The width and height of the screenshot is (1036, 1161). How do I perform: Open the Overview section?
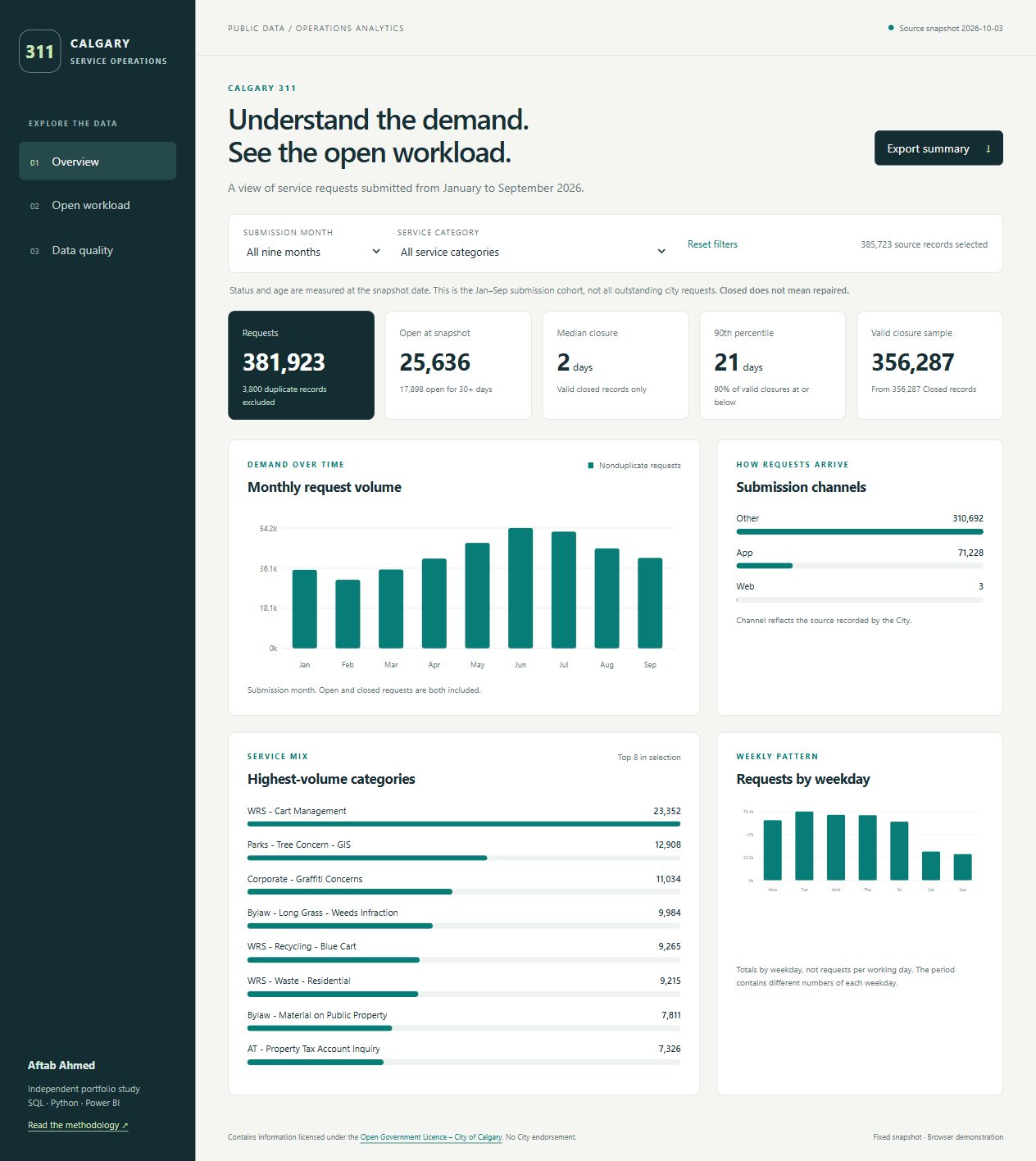[98, 162]
